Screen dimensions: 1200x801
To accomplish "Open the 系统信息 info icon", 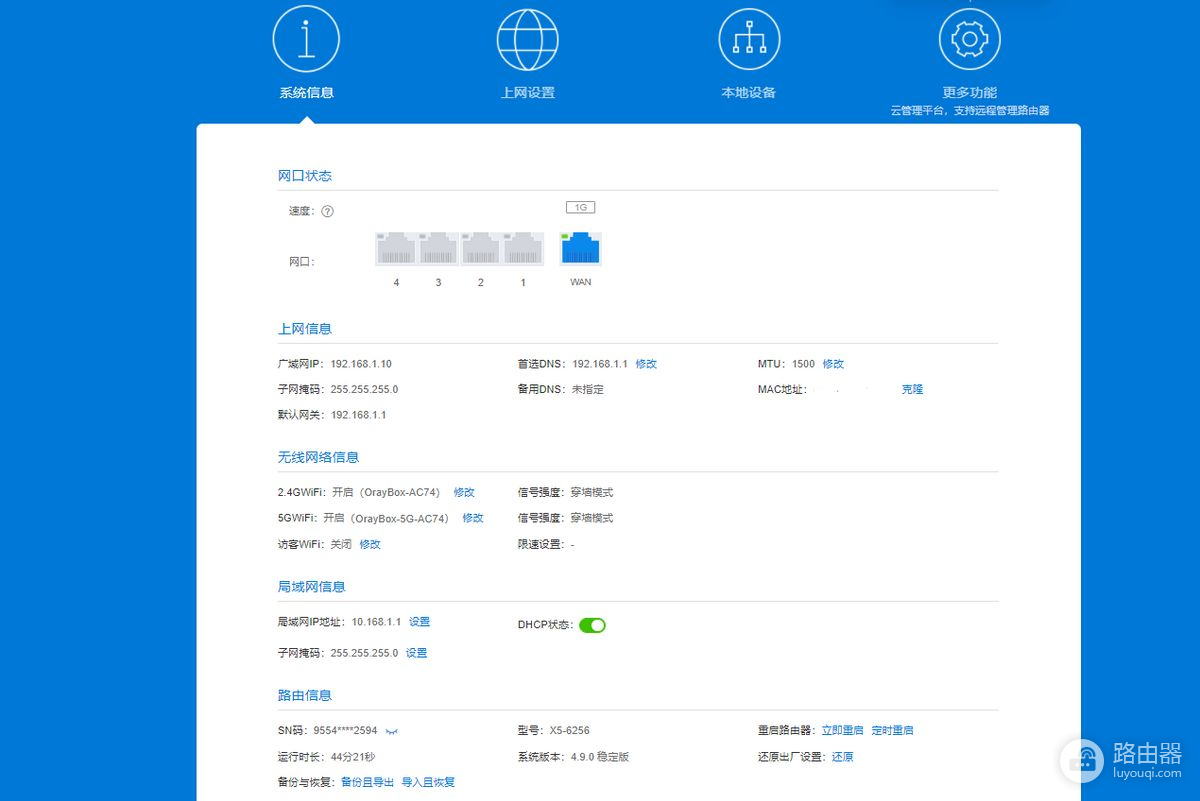I will tap(306, 40).
